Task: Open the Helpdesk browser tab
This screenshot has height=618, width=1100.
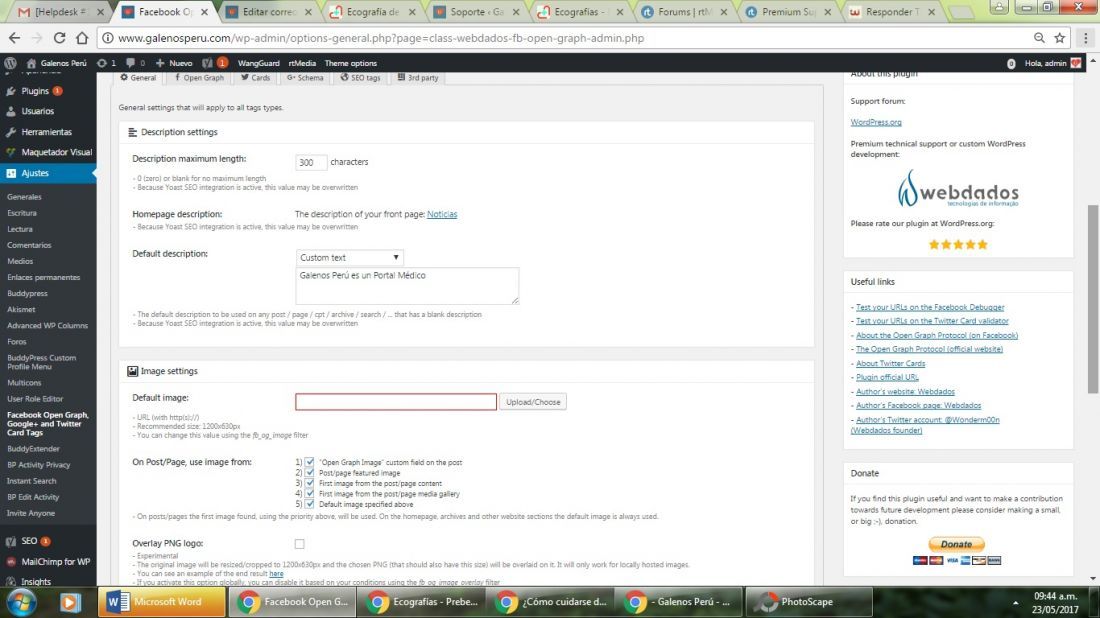Action: 60,12
